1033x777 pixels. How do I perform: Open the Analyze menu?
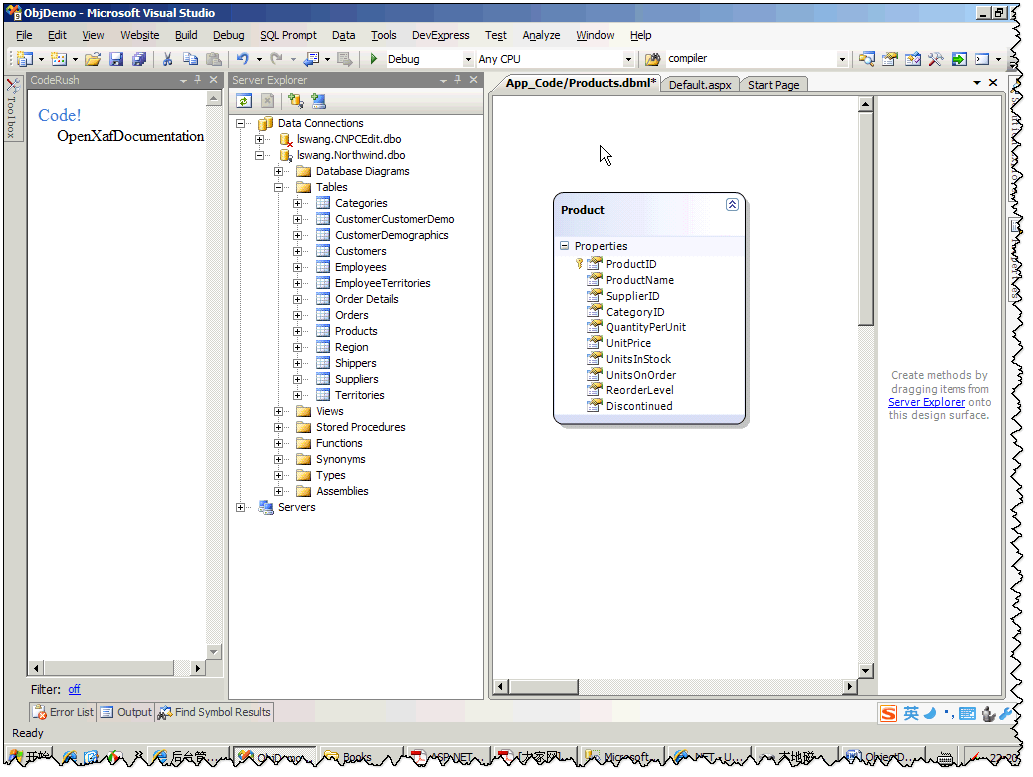coord(542,36)
